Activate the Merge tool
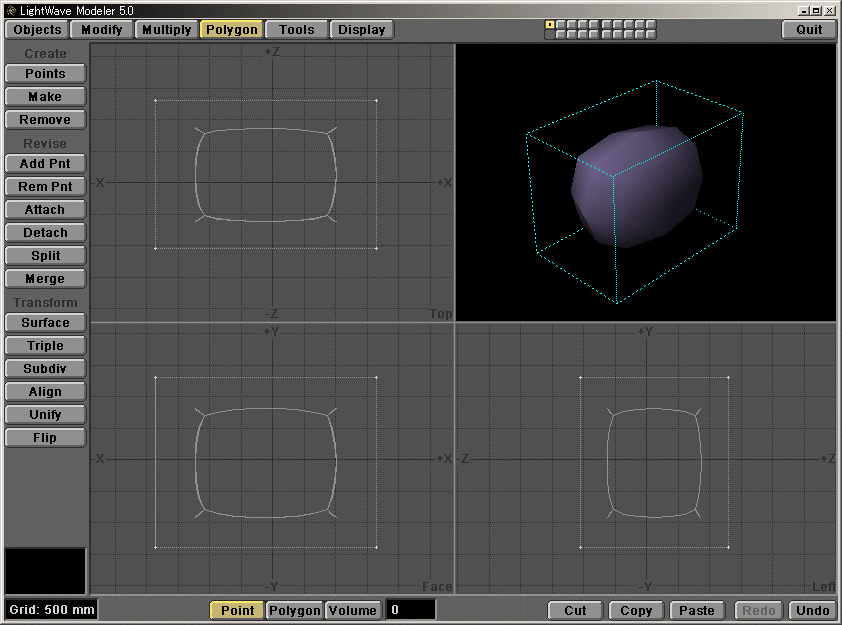842x625 pixels. click(44, 278)
